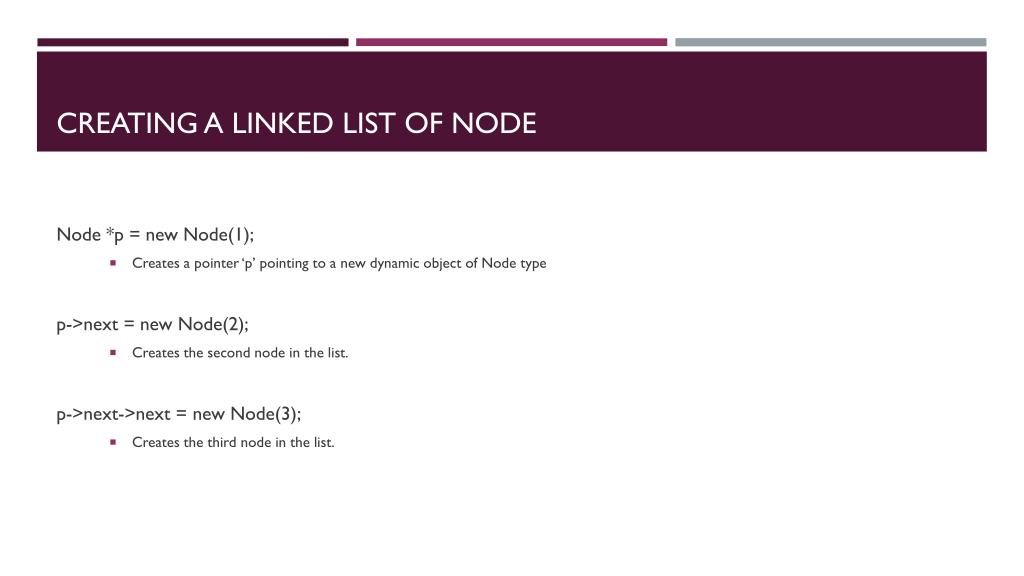Click bullet marker before 'Creates the third node'

pyautogui.click(x=113, y=442)
